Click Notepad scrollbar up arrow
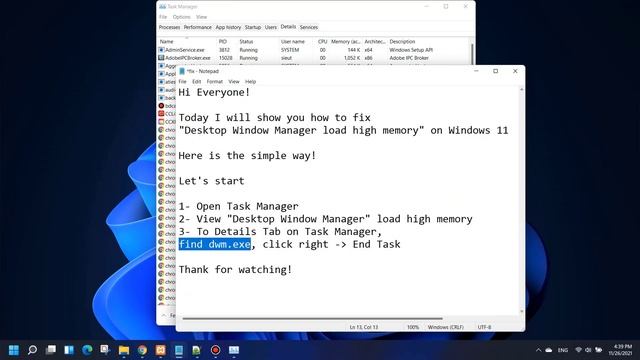The width and height of the screenshot is (640, 360). [x=521, y=89]
